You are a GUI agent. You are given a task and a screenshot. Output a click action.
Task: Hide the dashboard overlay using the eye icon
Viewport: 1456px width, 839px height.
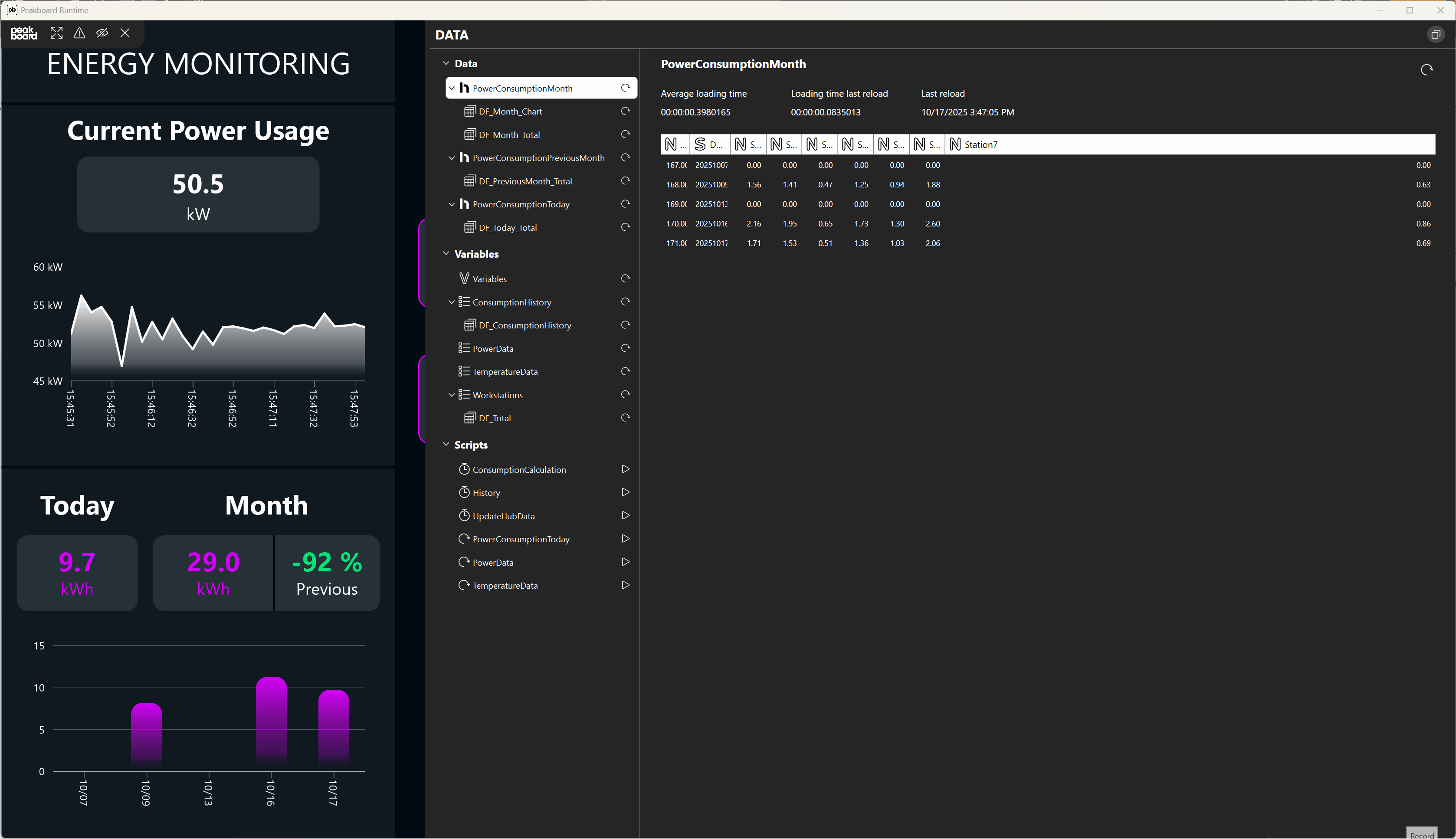pos(102,33)
